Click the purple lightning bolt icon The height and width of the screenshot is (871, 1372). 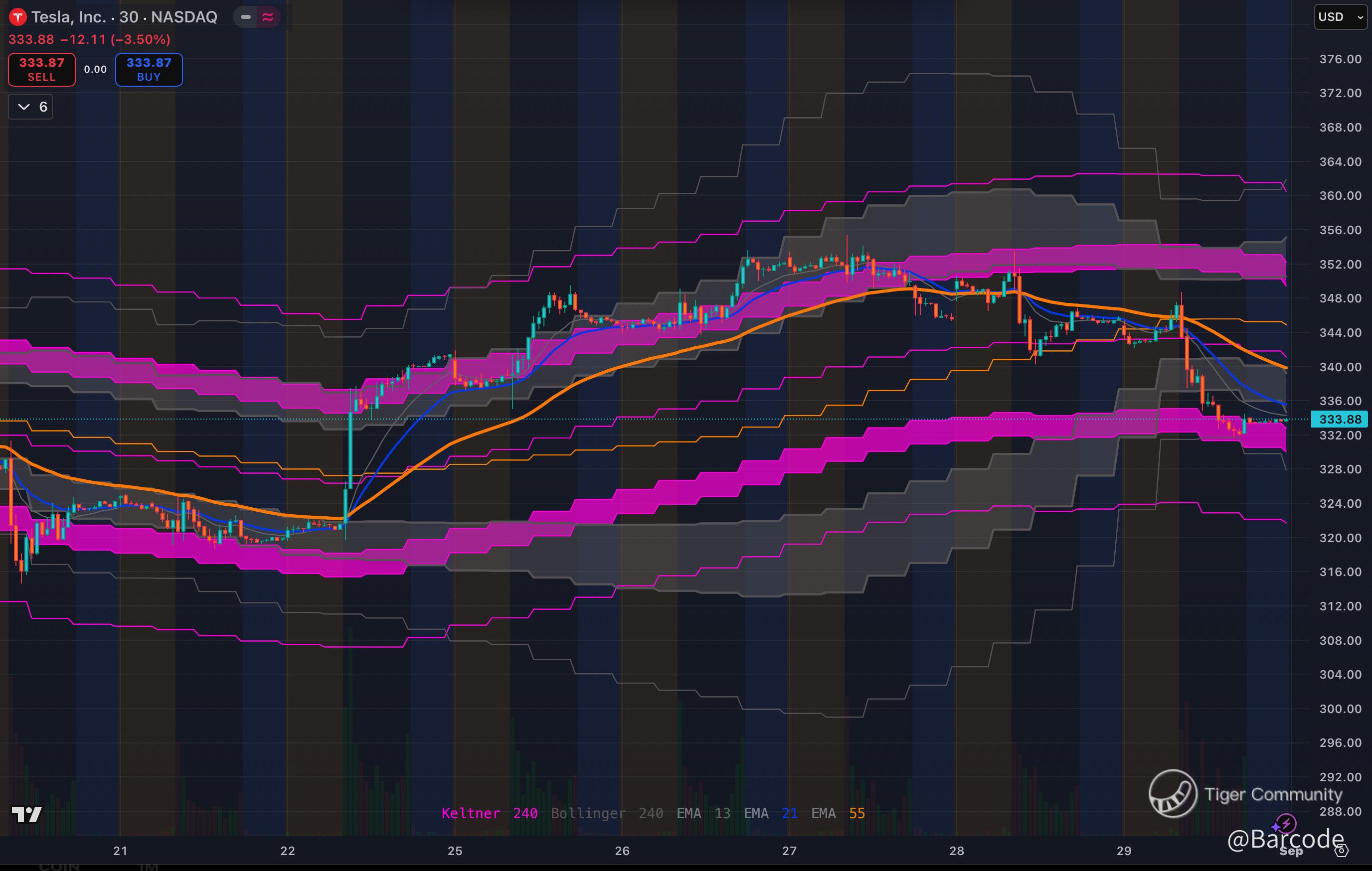(1286, 823)
